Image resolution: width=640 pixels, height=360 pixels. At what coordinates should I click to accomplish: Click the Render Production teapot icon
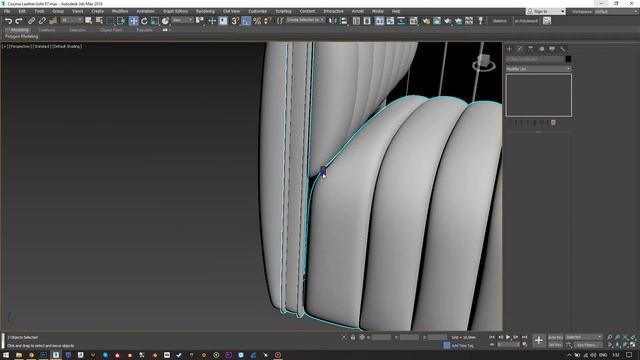tap(448, 21)
